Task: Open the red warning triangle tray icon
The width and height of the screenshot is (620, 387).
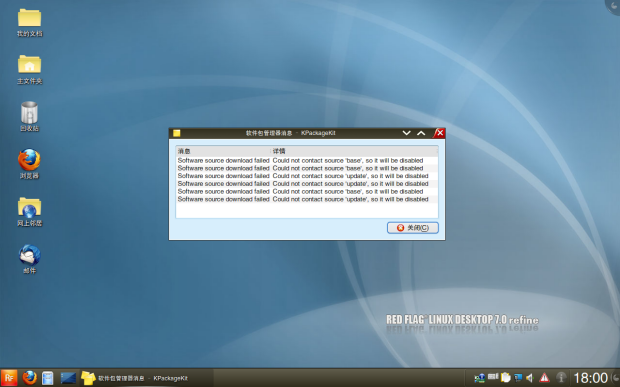Action: pos(544,378)
